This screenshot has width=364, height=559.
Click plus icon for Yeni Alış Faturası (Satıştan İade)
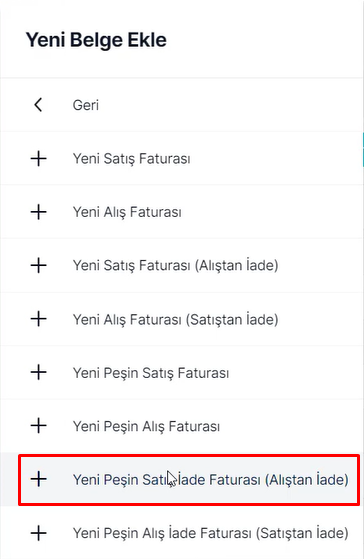coord(39,319)
